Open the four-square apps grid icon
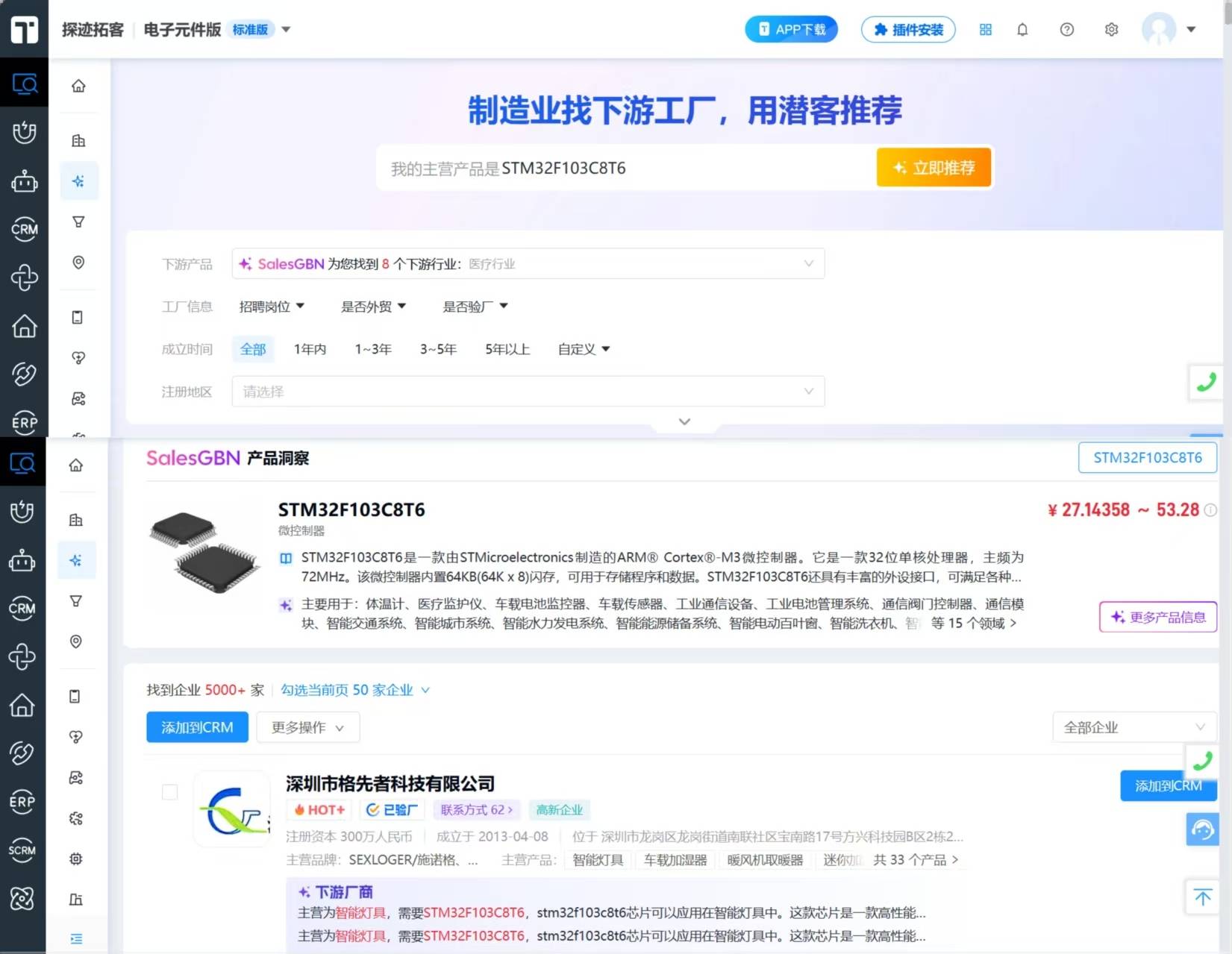 tap(986, 30)
